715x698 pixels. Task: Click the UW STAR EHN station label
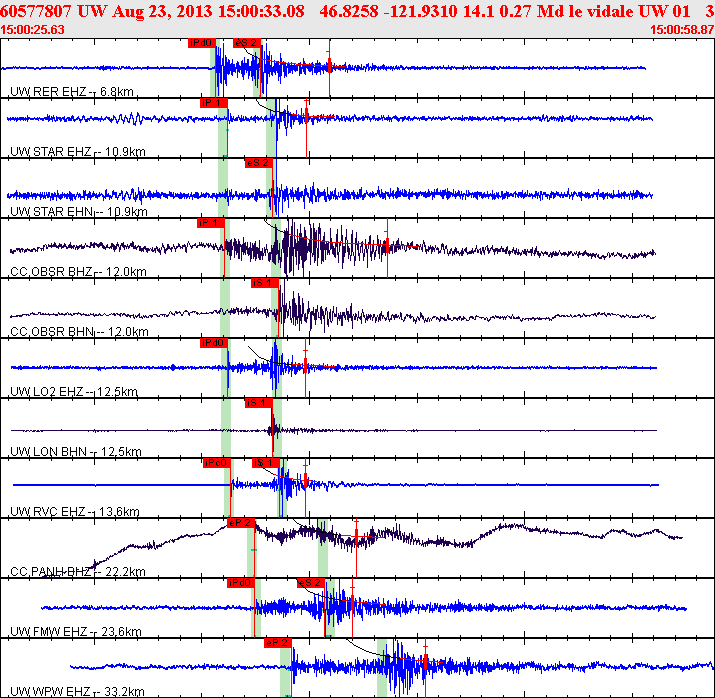[78, 212]
